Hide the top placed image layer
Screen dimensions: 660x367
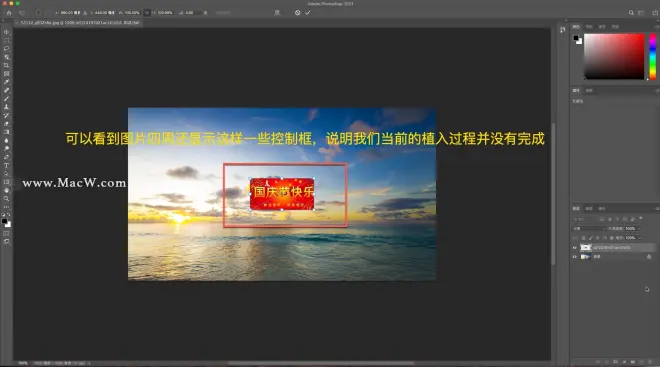[x=575, y=247]
